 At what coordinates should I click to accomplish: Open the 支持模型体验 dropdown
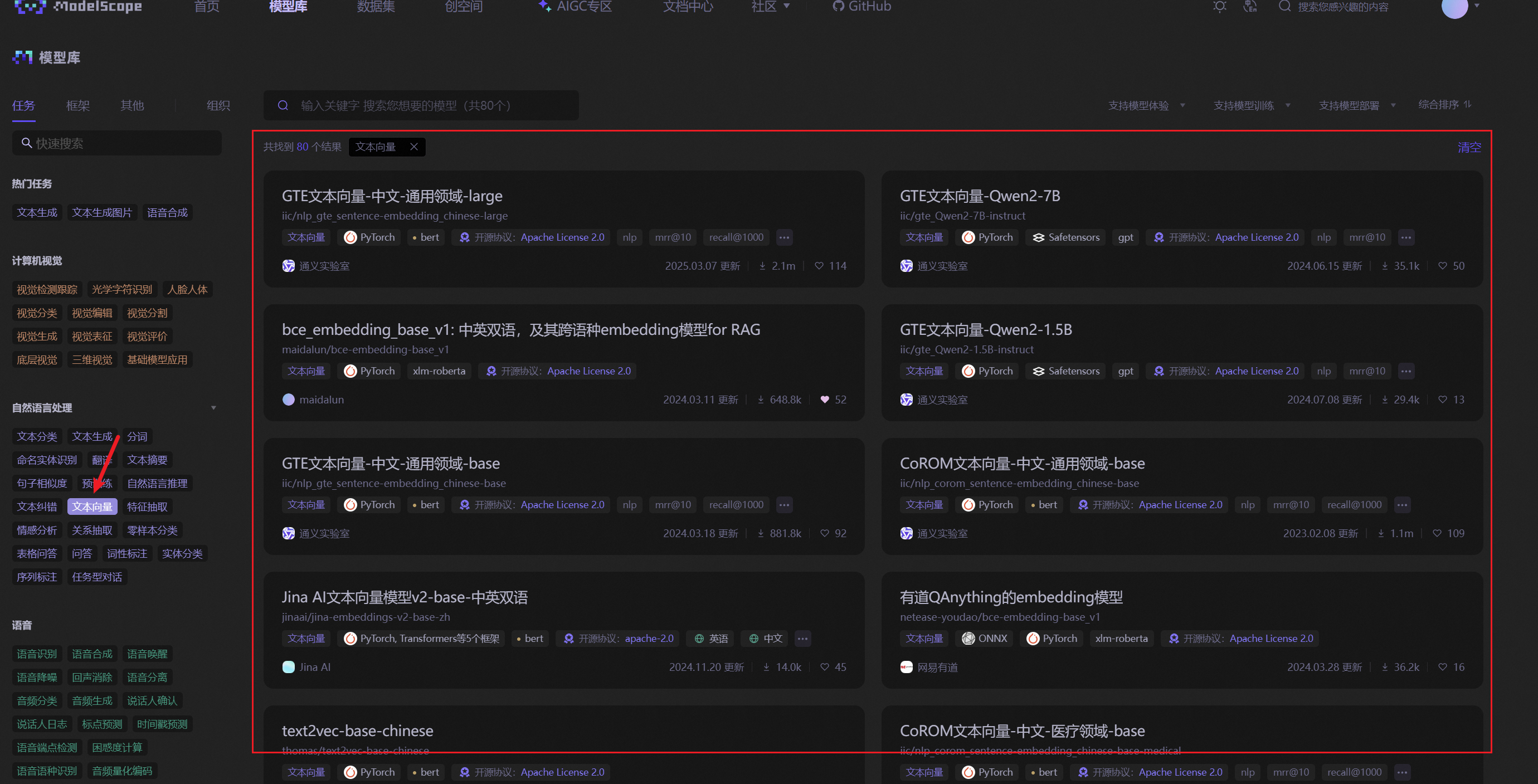(x=1146, y=106)
